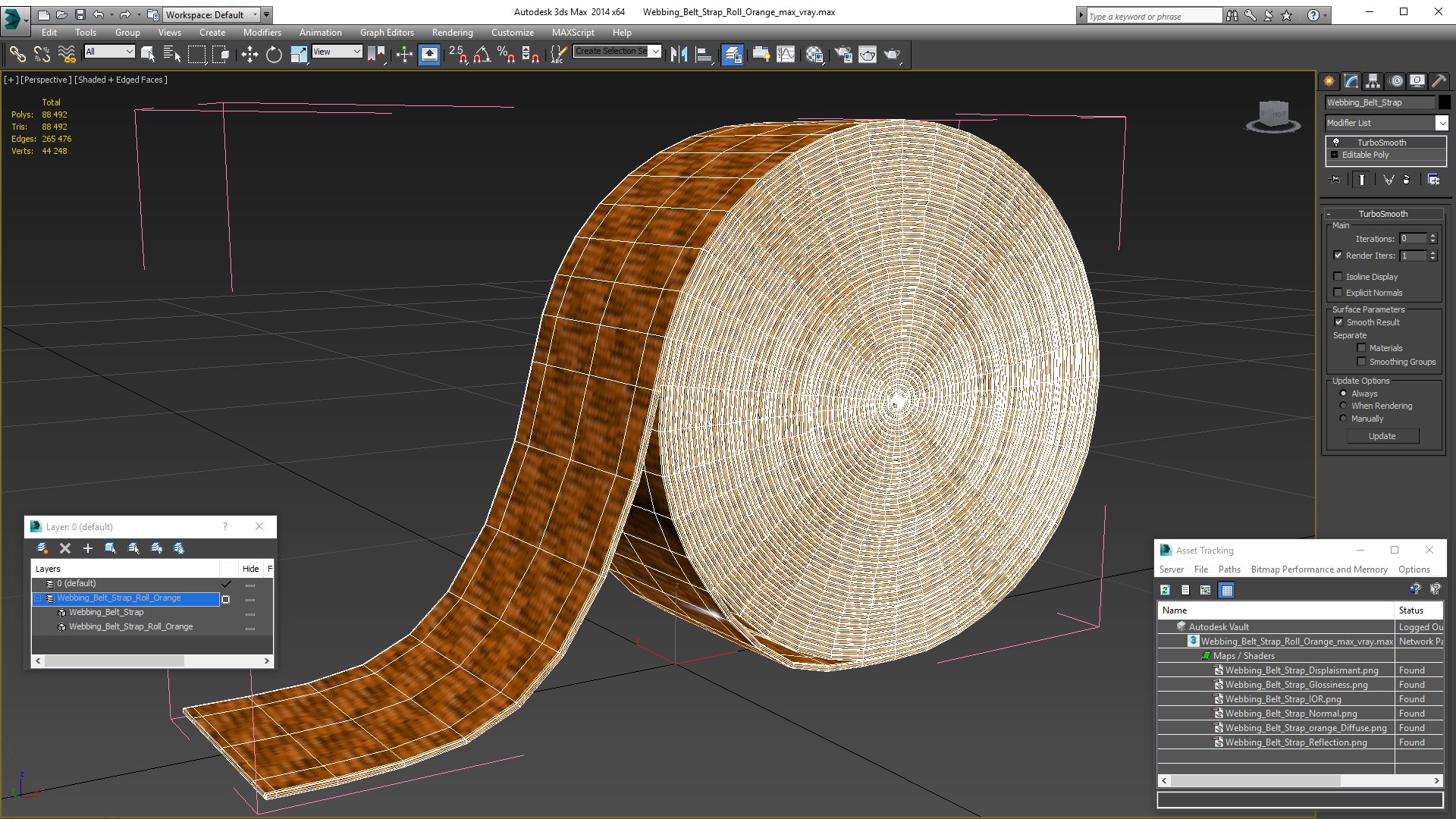Open the Modifiers menu

click(x=262, y=33)
